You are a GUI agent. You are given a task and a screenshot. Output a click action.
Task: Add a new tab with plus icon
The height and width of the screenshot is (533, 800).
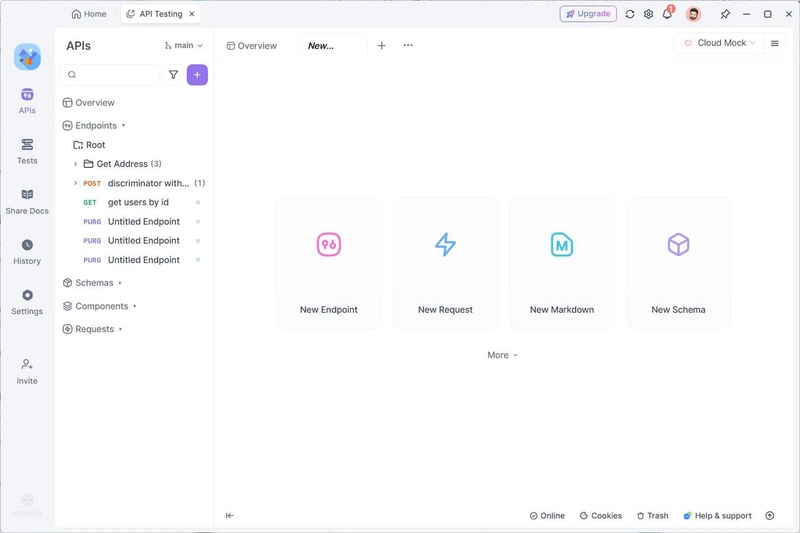[x=381, y=45]
